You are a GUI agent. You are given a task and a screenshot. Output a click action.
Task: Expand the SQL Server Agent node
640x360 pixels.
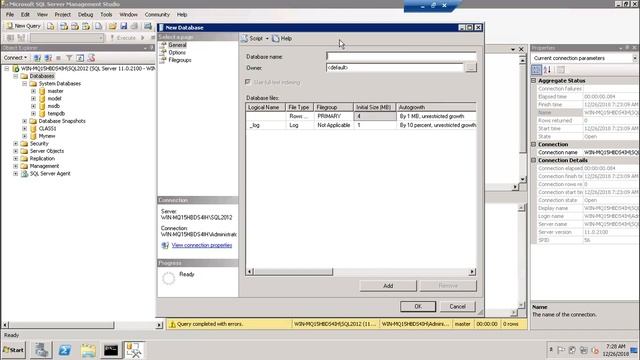tap(16, 173)
